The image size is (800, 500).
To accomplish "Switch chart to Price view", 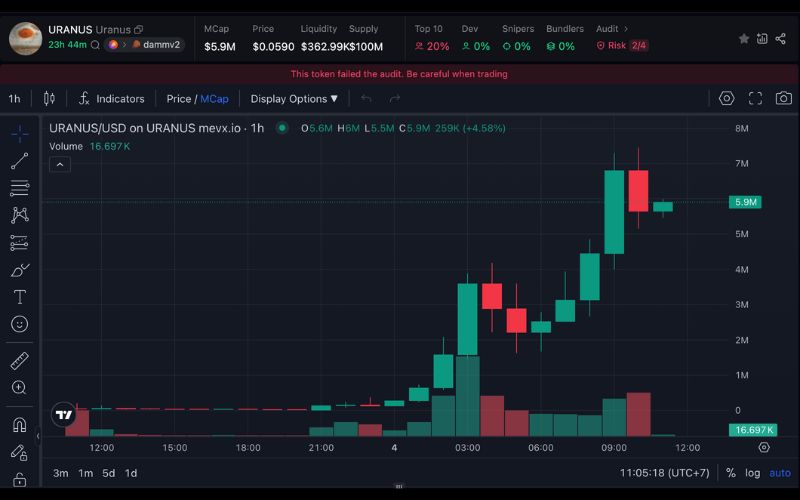I will click(178, 98).
